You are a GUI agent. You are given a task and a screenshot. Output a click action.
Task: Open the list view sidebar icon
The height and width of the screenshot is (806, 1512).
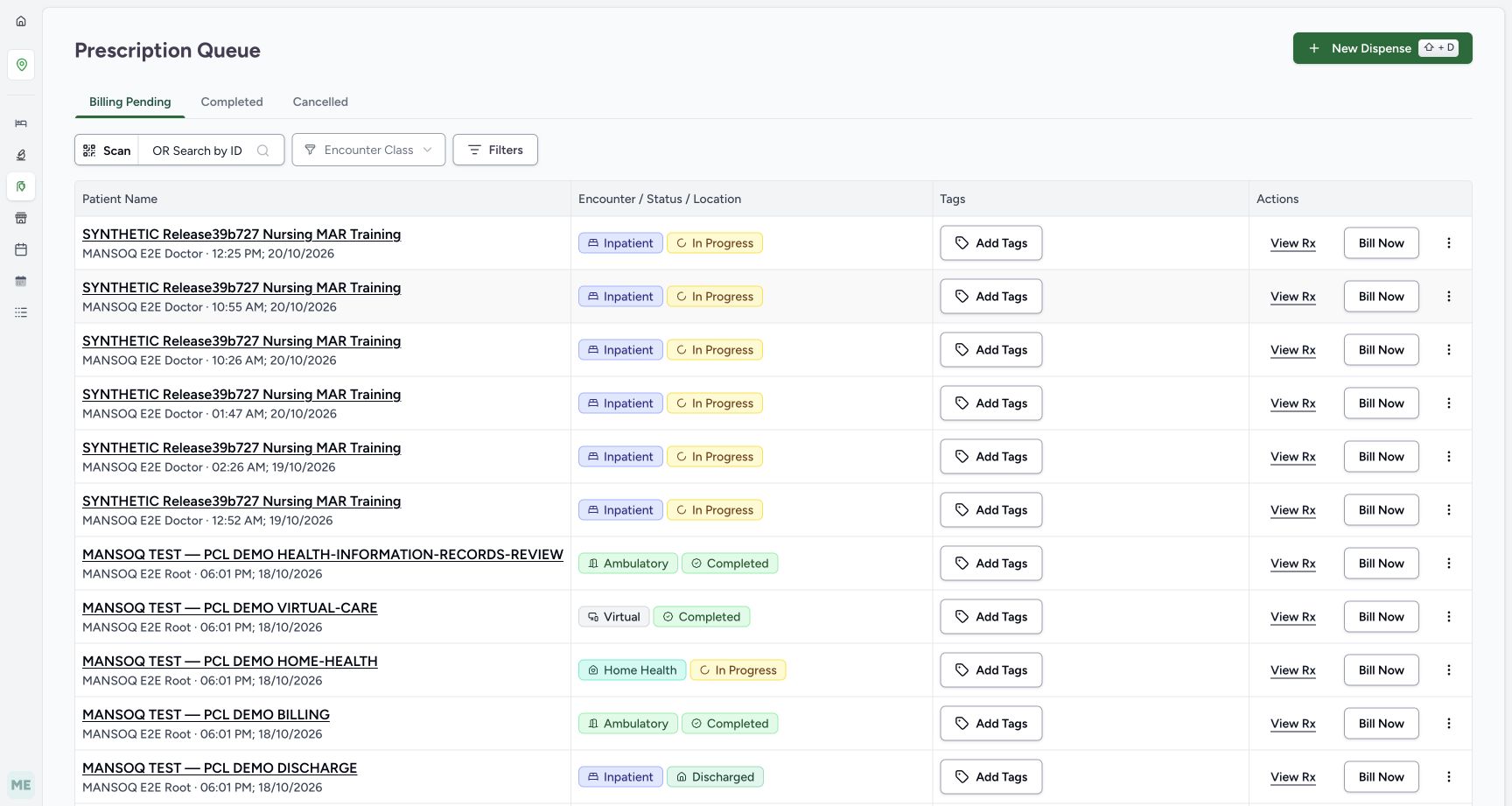point(21,312)
